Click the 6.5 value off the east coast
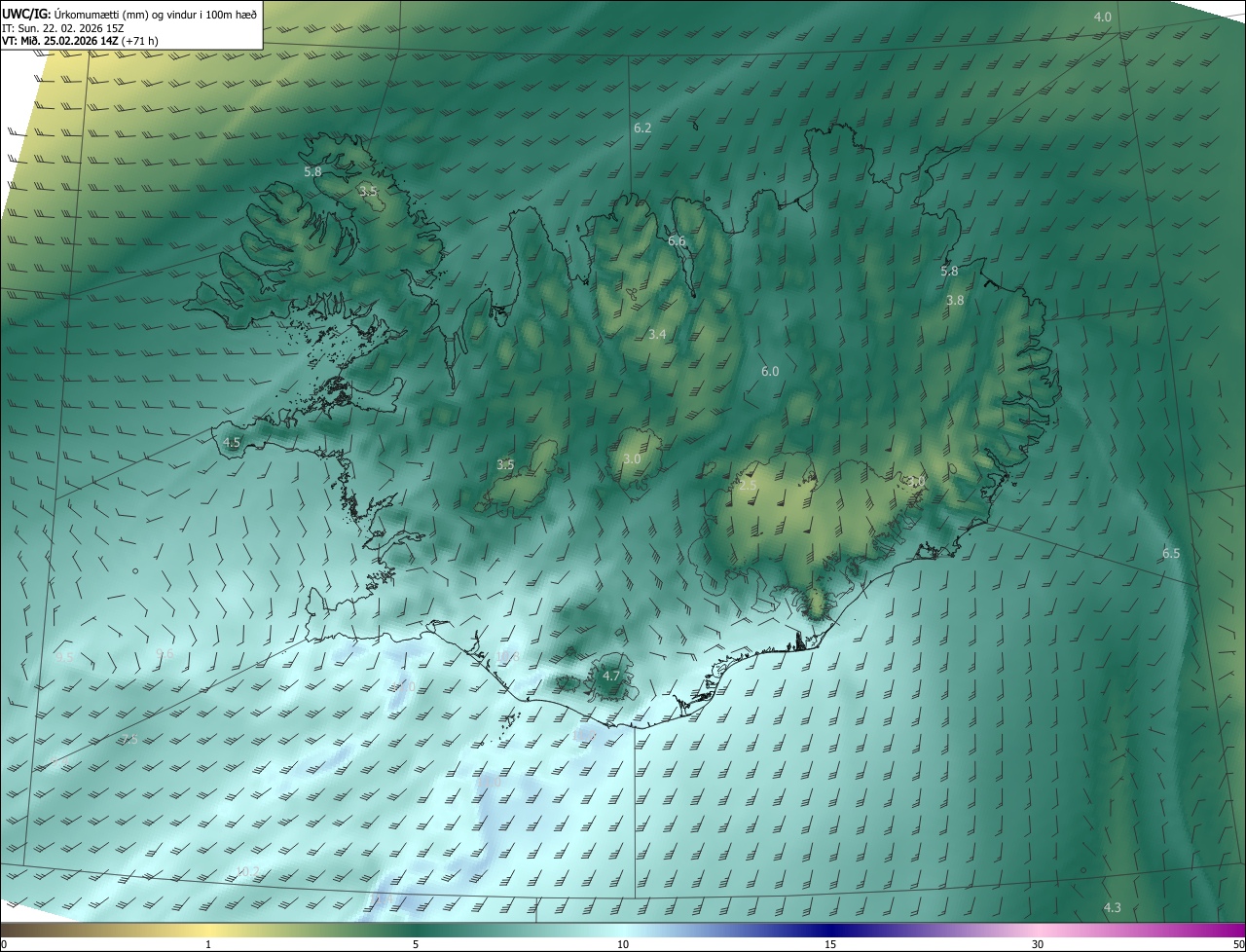The image size is (1246, 952). coord(1171,554)
